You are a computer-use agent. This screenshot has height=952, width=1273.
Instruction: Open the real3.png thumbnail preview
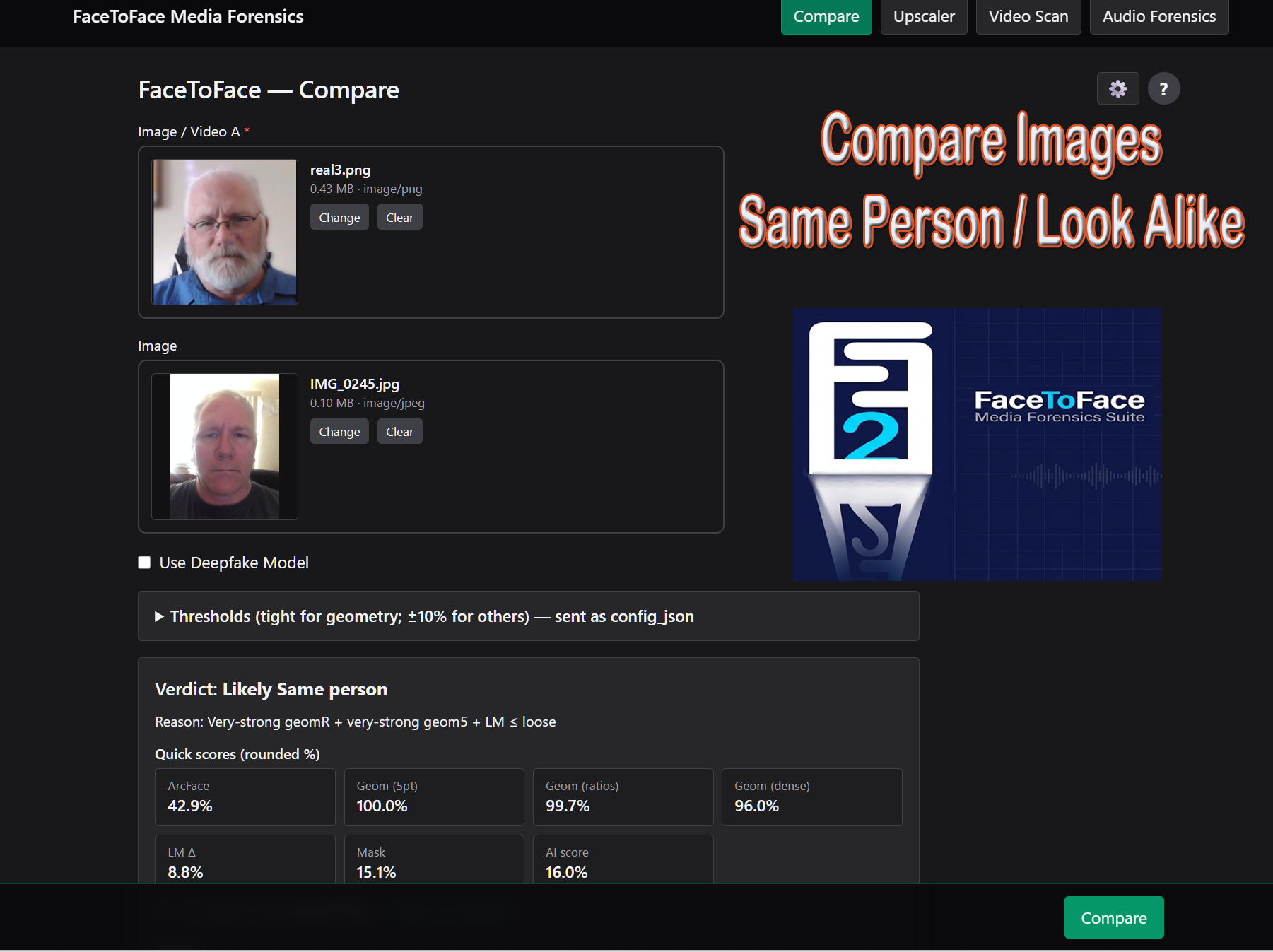[225, 232]
